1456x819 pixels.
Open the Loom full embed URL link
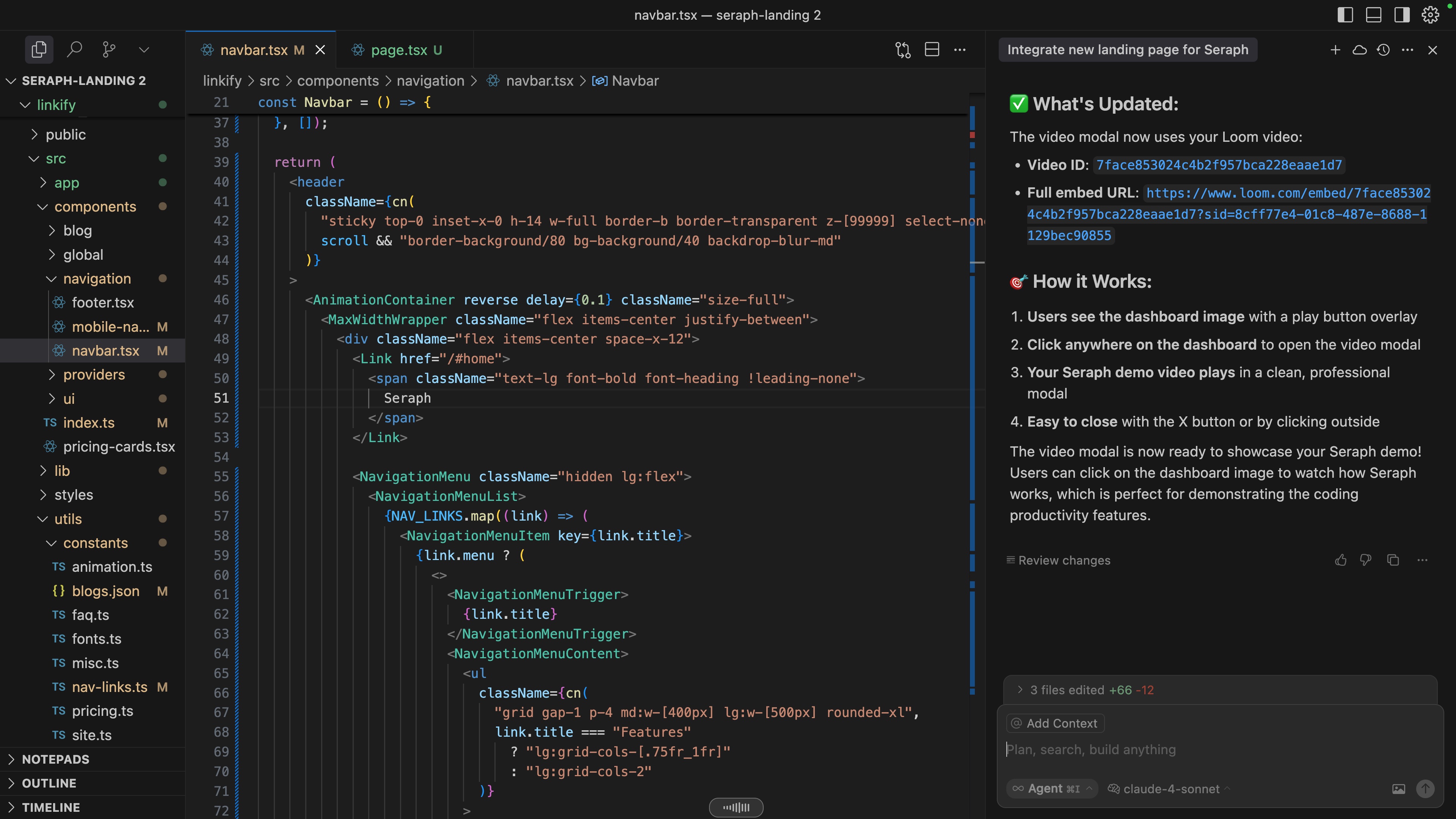coord(1228,214)
